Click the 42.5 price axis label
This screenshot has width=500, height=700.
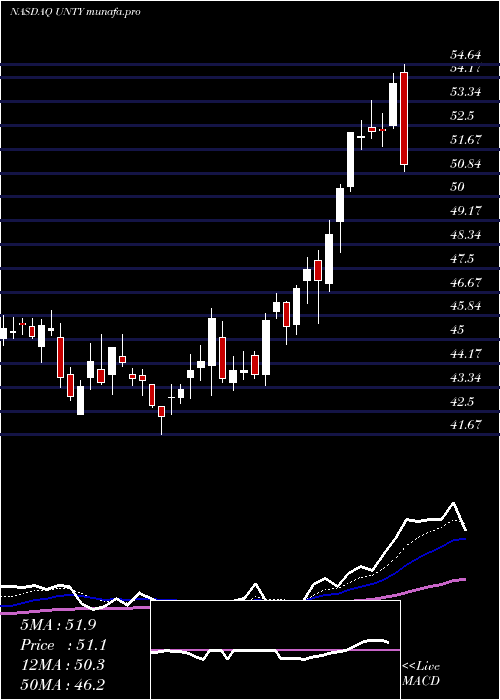[462, 402]
